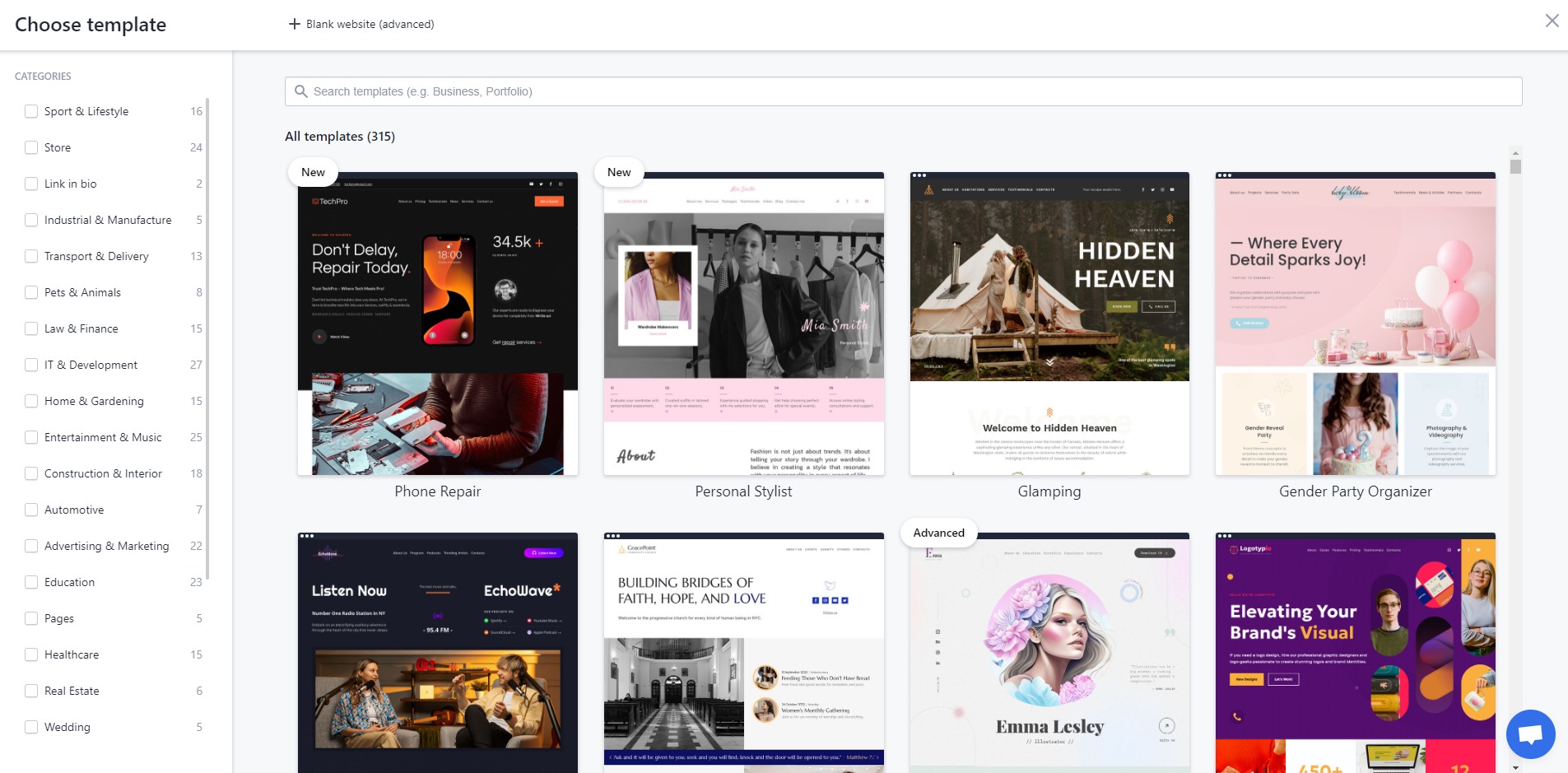Enable the Pages category filter
Viewport: 1568px width, 773px height.
31,618
